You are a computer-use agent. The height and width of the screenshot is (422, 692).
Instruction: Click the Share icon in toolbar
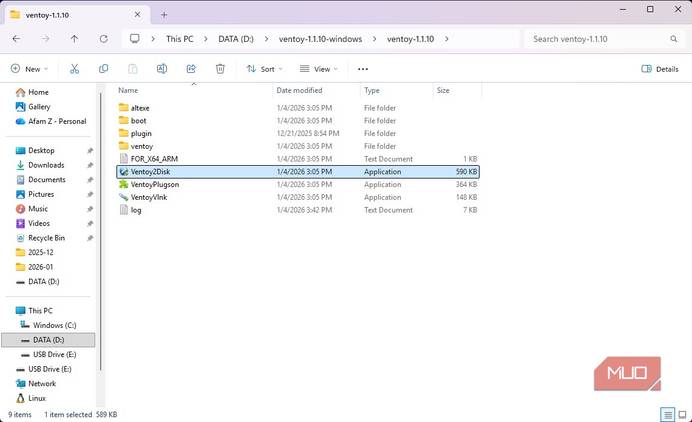coord(191,69)
